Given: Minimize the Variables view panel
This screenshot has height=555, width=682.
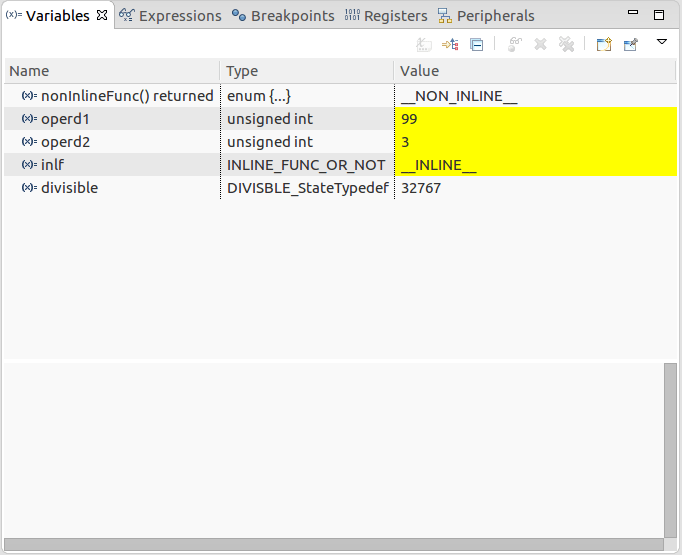Looking at the screenshot, I should 633,13.
